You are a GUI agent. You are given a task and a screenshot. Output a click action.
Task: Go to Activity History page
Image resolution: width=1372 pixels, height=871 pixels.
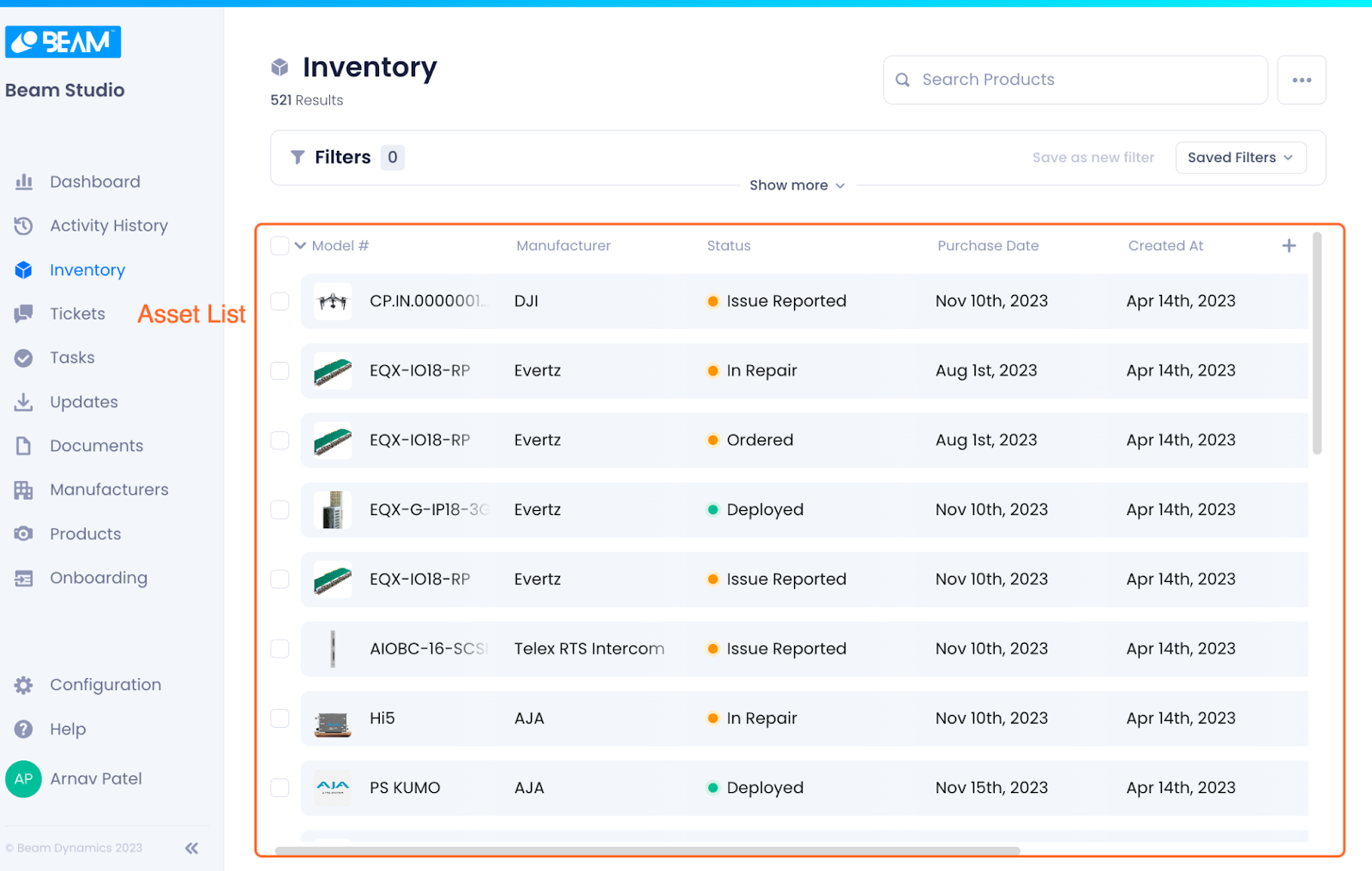[109, 225]
